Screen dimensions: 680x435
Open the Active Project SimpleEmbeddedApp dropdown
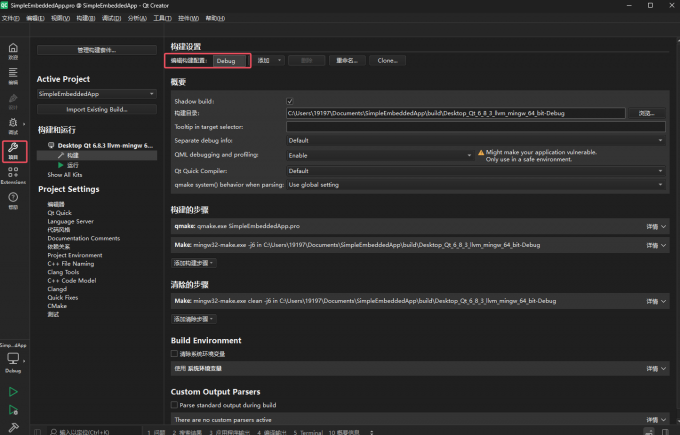96,94
